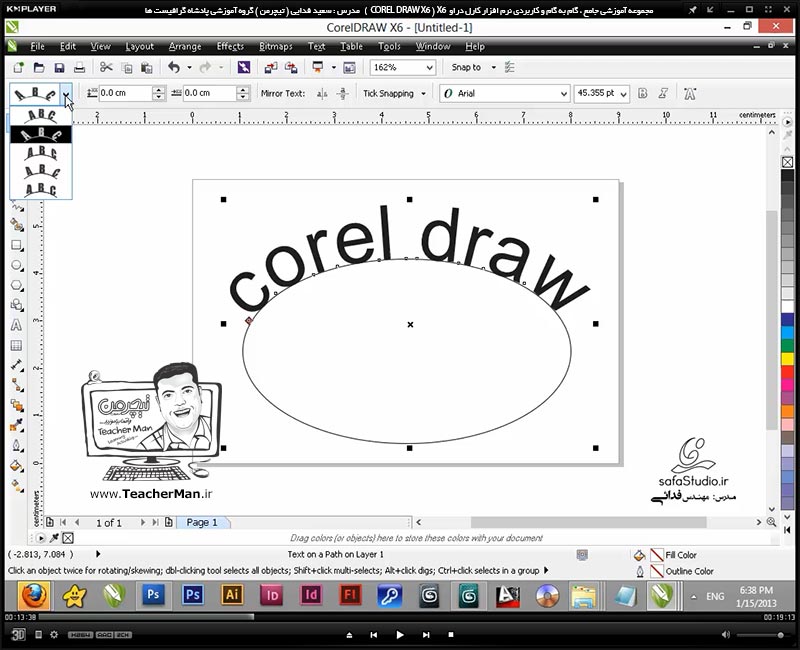Expand the Undo history arrow
The image size is (800, 650).
(189, 67)
